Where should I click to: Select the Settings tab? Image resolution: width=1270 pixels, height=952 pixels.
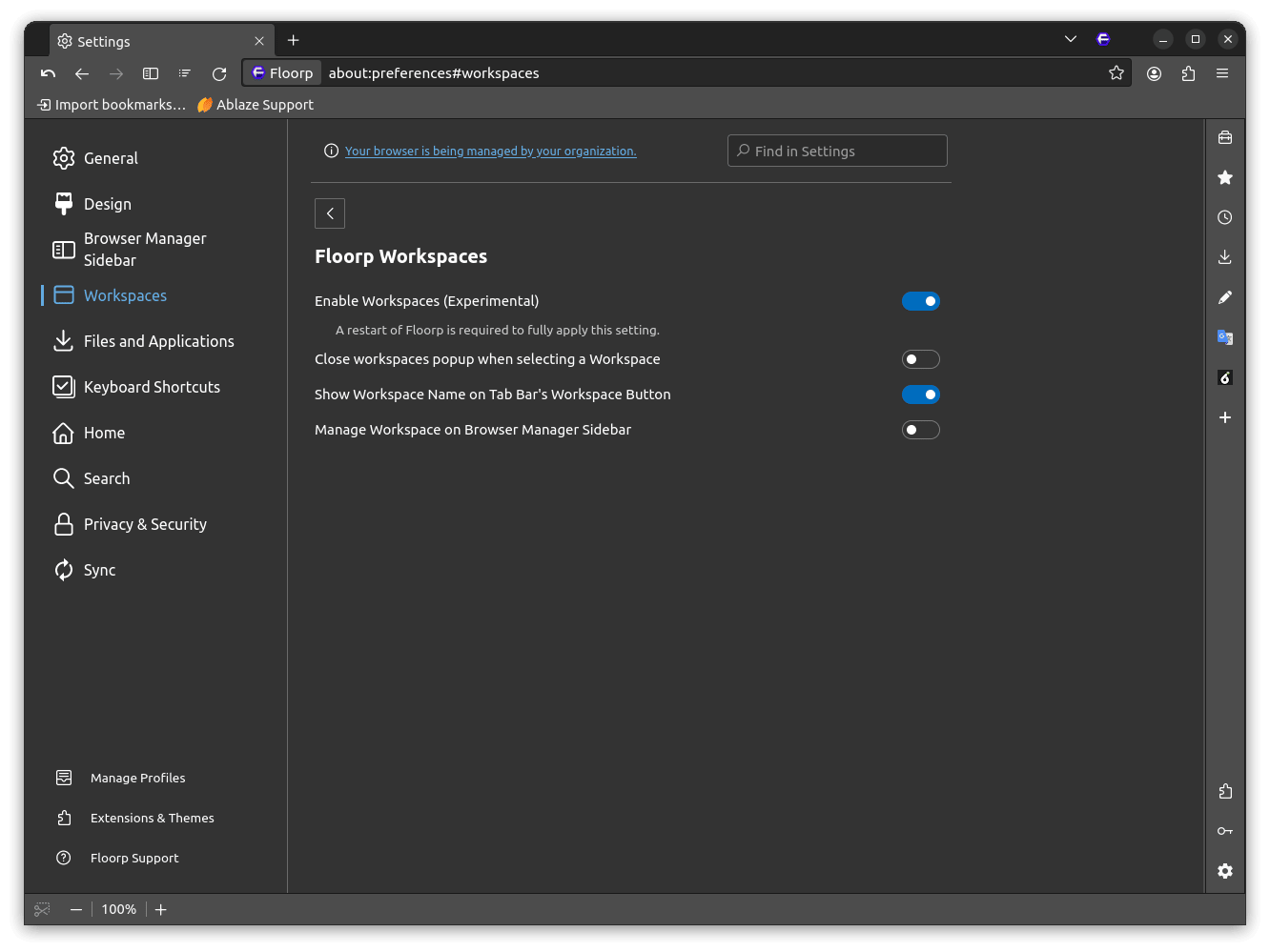tap(161, 41)
